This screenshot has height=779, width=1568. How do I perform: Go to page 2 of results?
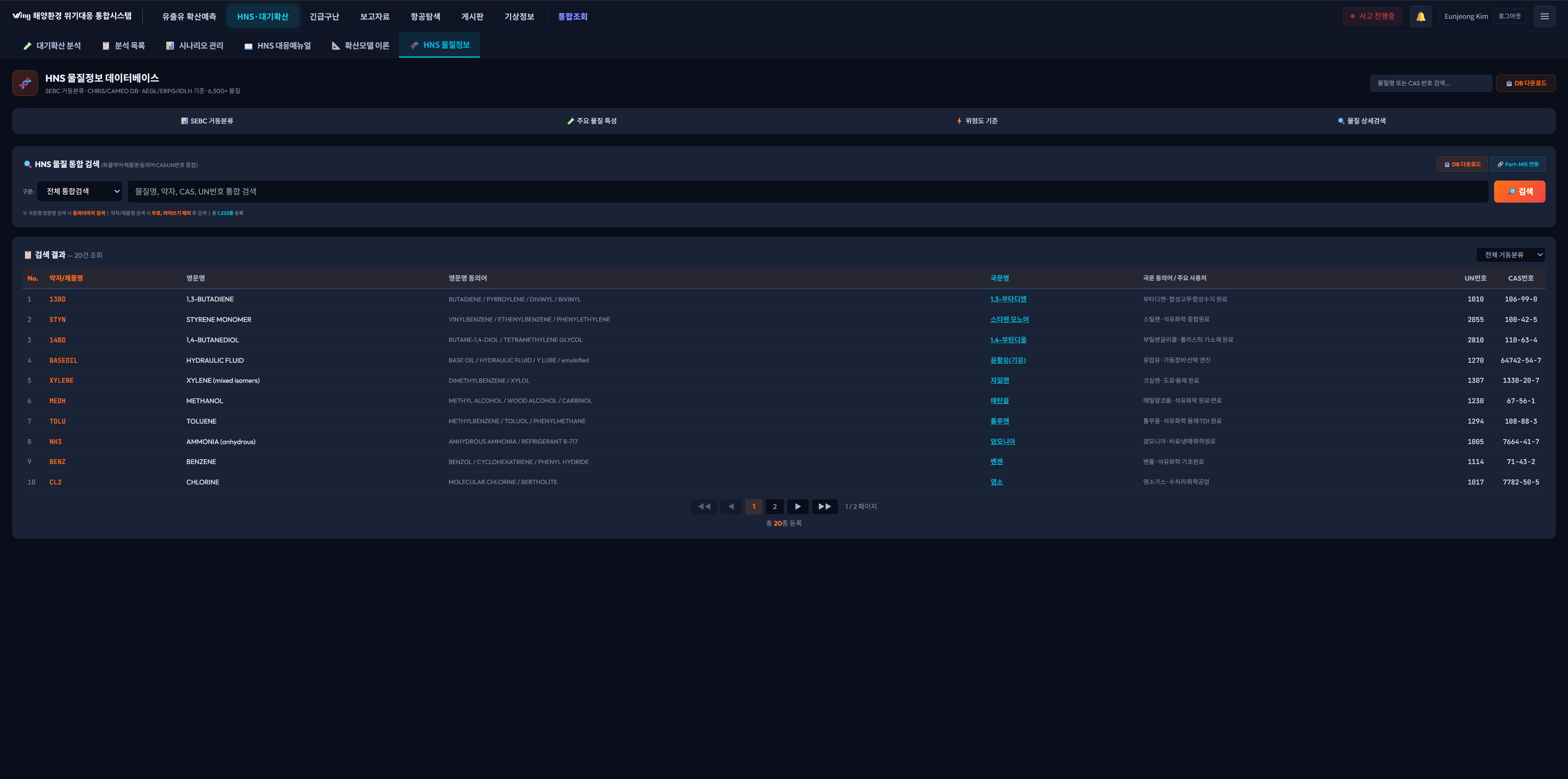(x=774, y=507)
